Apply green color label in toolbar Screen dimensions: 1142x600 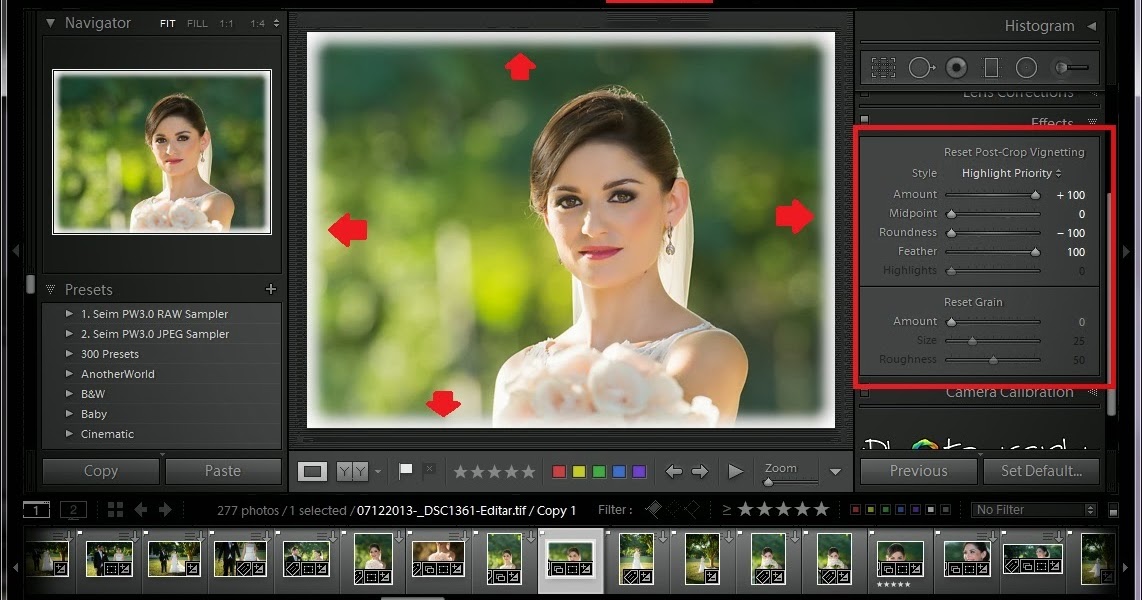[599, 472]
